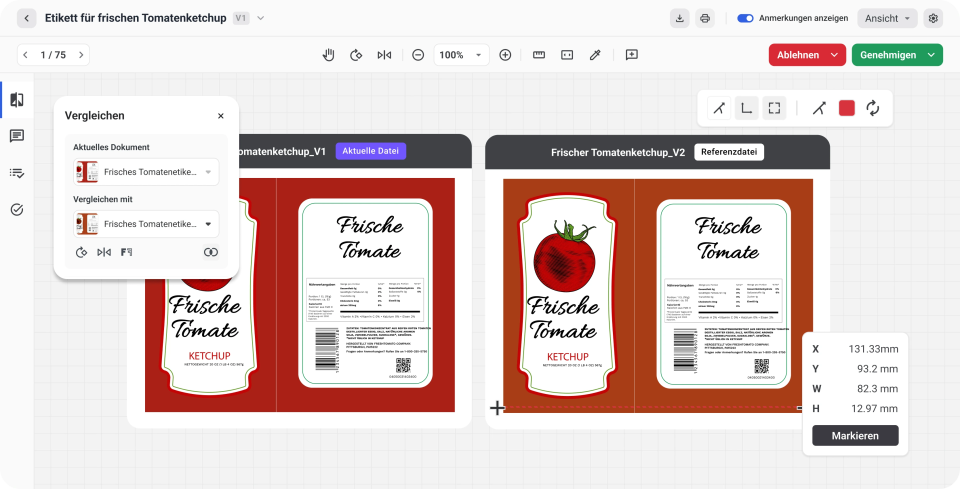Viewport: 960px width, 489px height.
Task: Add a comment annotation from toolbar
Action: tap(632, 55)
